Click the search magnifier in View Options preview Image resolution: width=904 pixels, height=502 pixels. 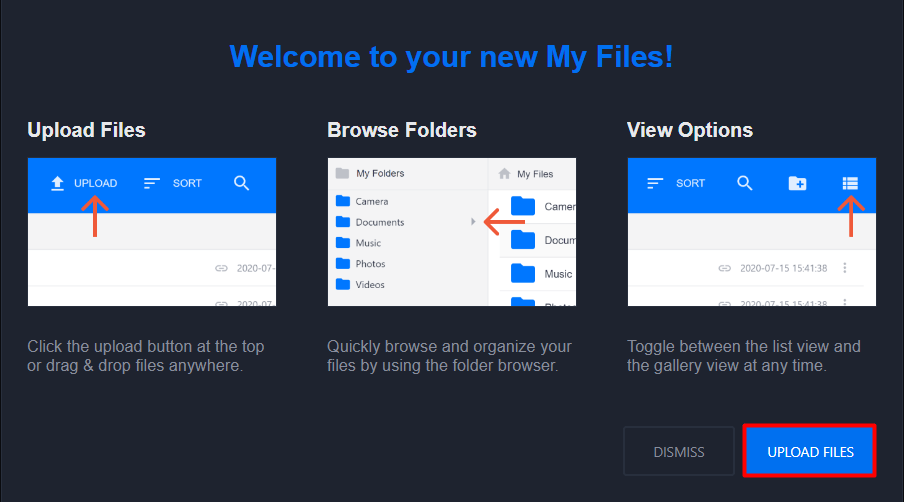point(745,183)
